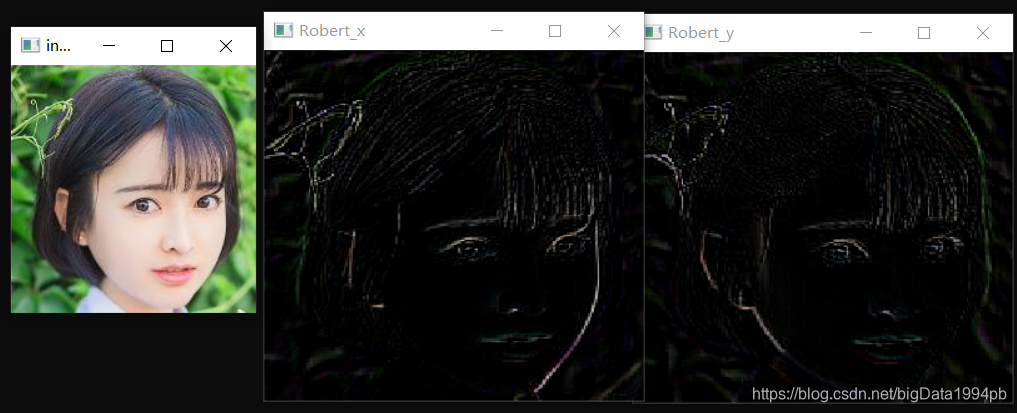Image resolution: width=1017 pixels, height=413 pixels.
Task: Click the Robert_x window app icon
Action: [283, 30]
